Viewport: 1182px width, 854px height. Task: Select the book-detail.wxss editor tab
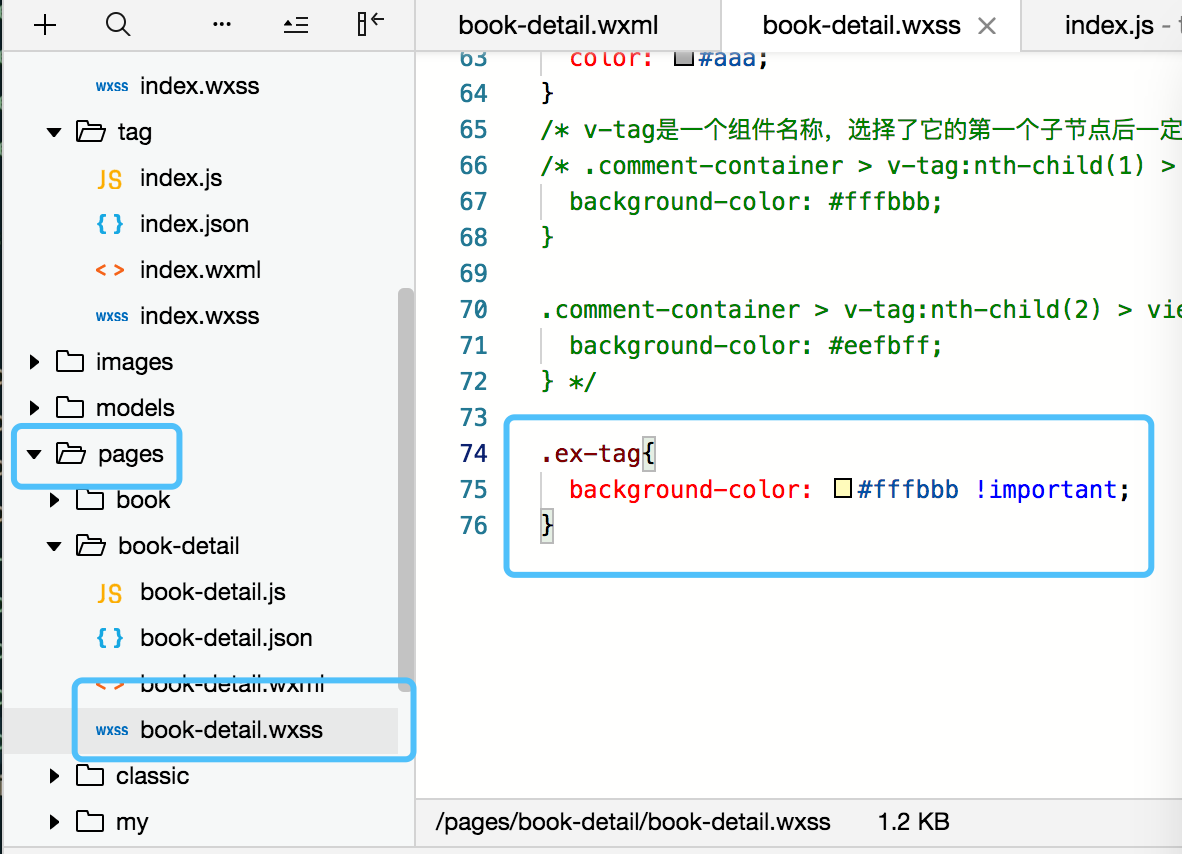[x=861, y=26]
